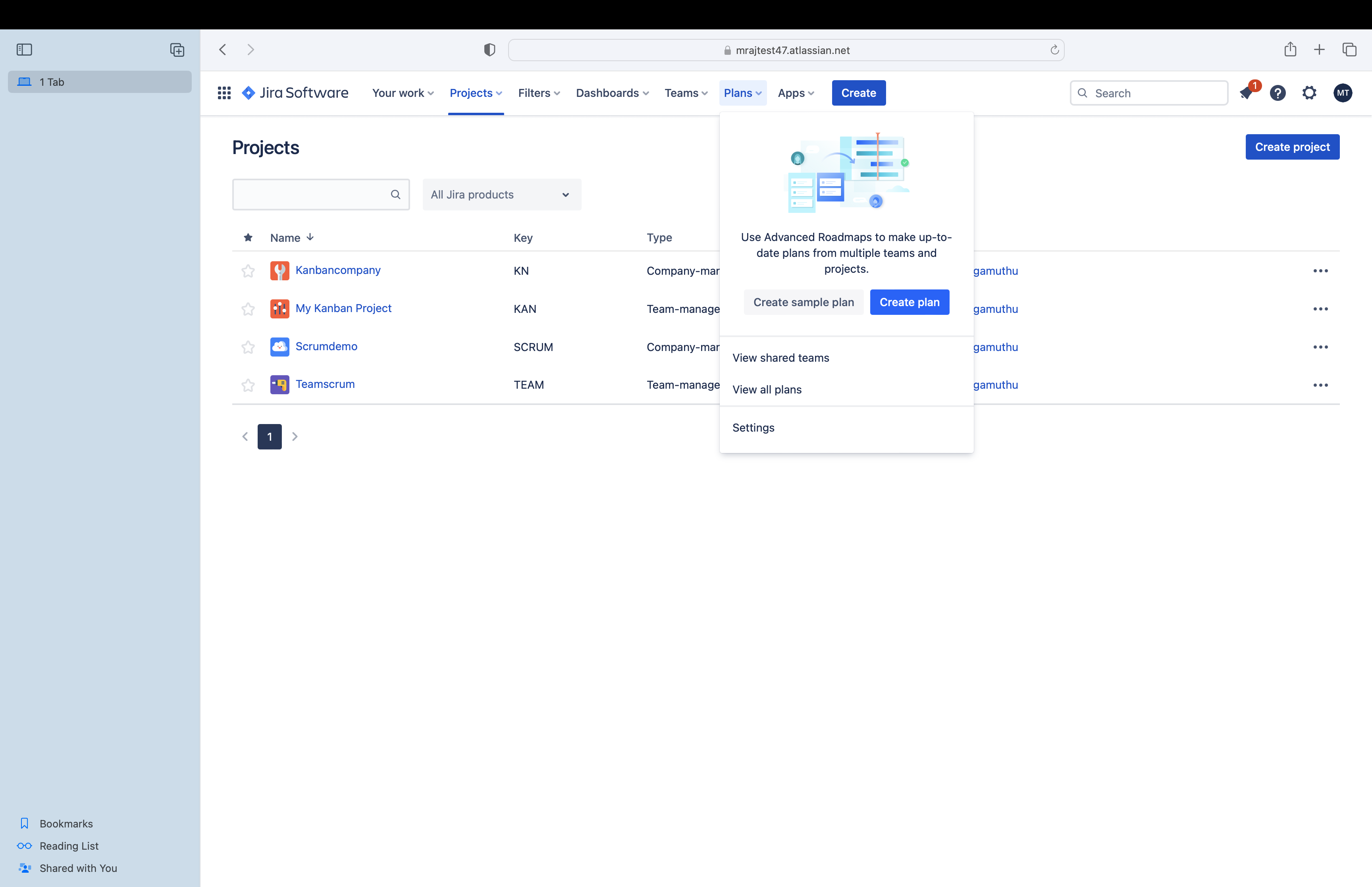Star the My Kanban Project row

[x=248, y=309]
